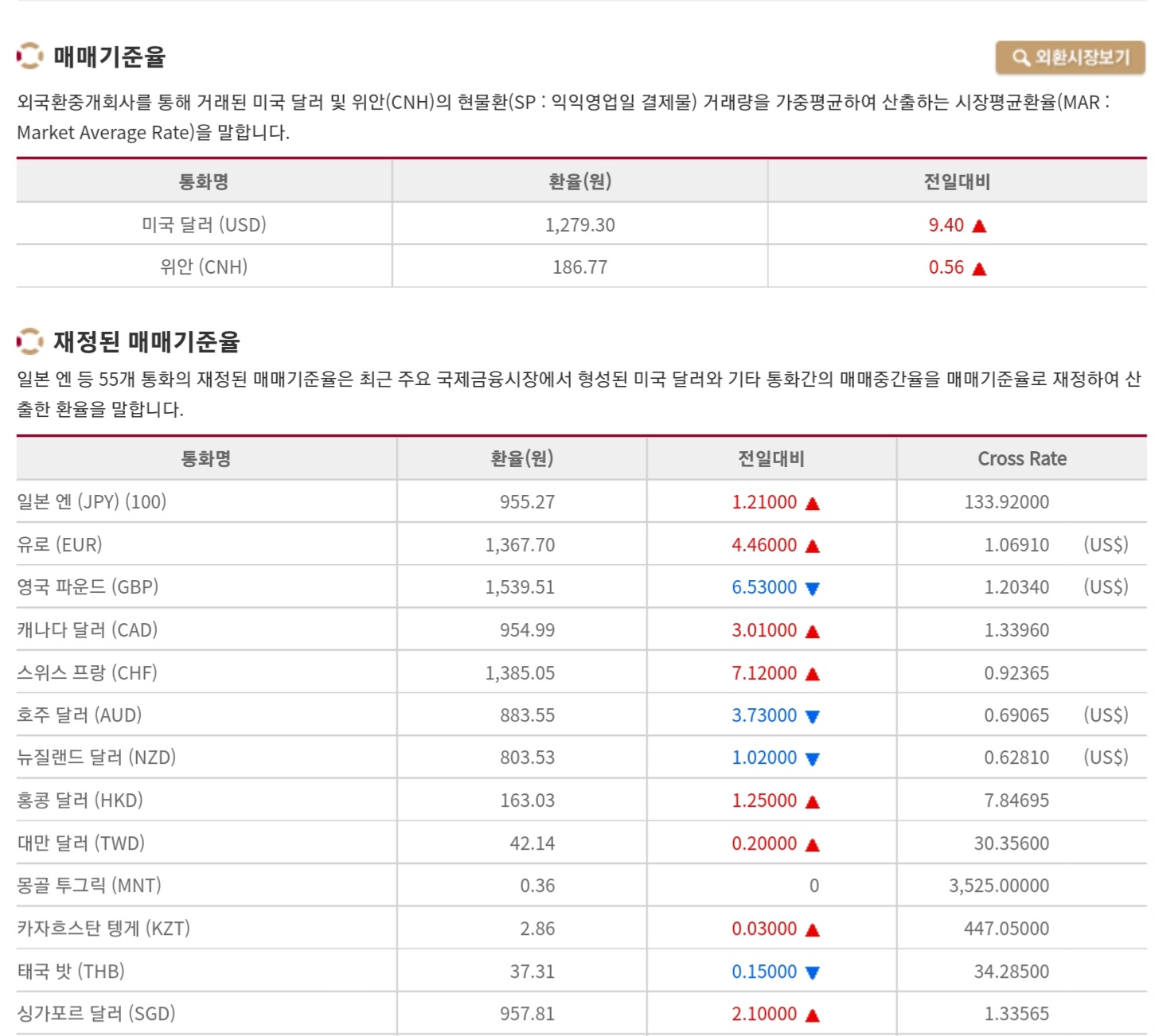Open the 외환시장보기 button

(1070, 57)
